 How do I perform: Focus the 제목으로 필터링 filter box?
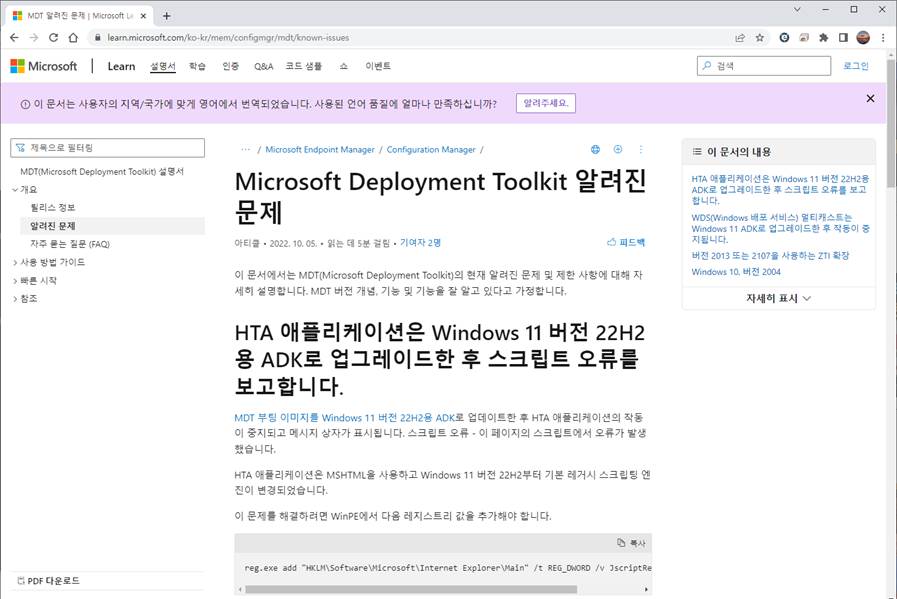108,148
